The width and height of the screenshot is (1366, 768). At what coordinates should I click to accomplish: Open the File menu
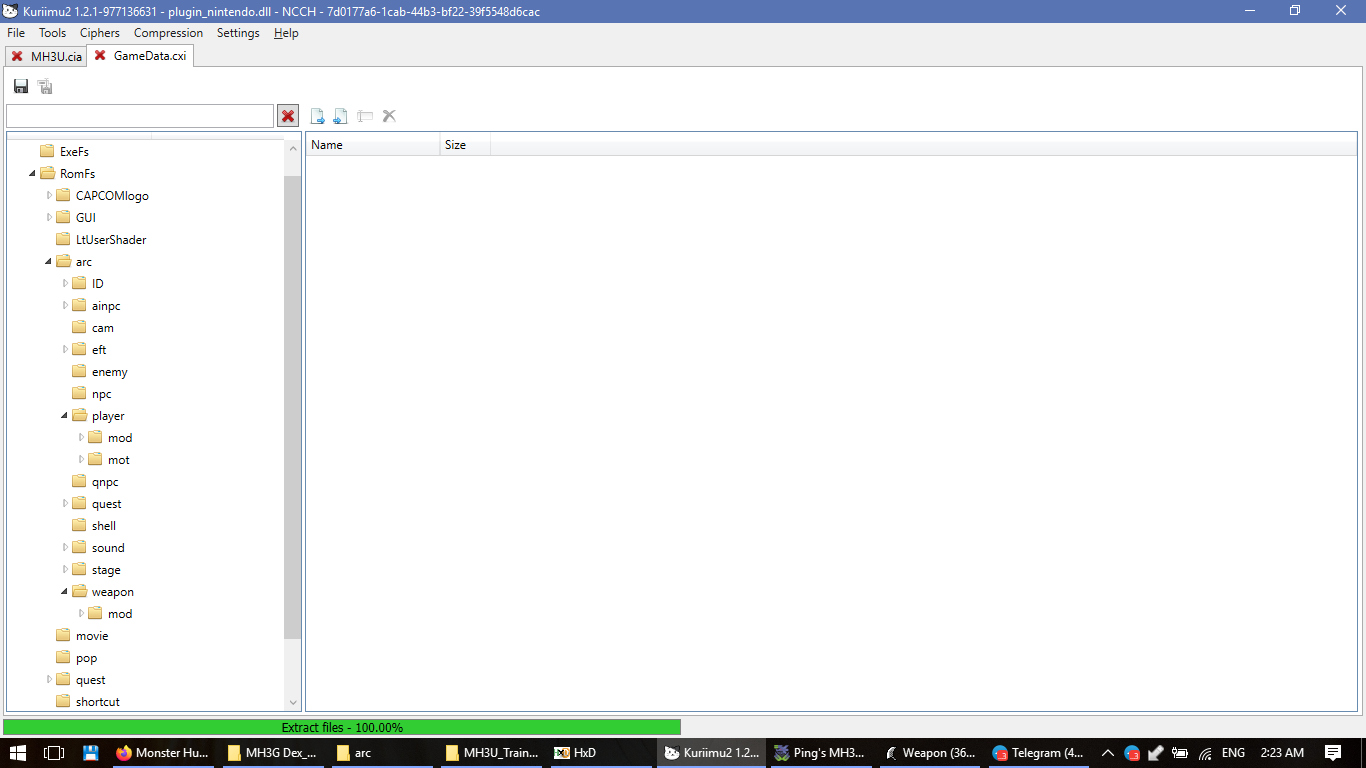16,33
